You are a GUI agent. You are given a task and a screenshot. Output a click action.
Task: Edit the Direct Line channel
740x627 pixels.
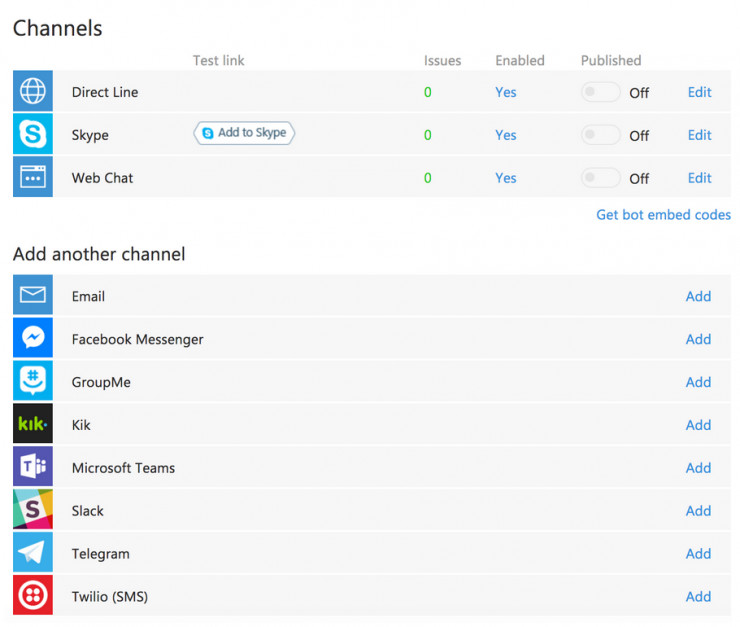coord(699,92)
